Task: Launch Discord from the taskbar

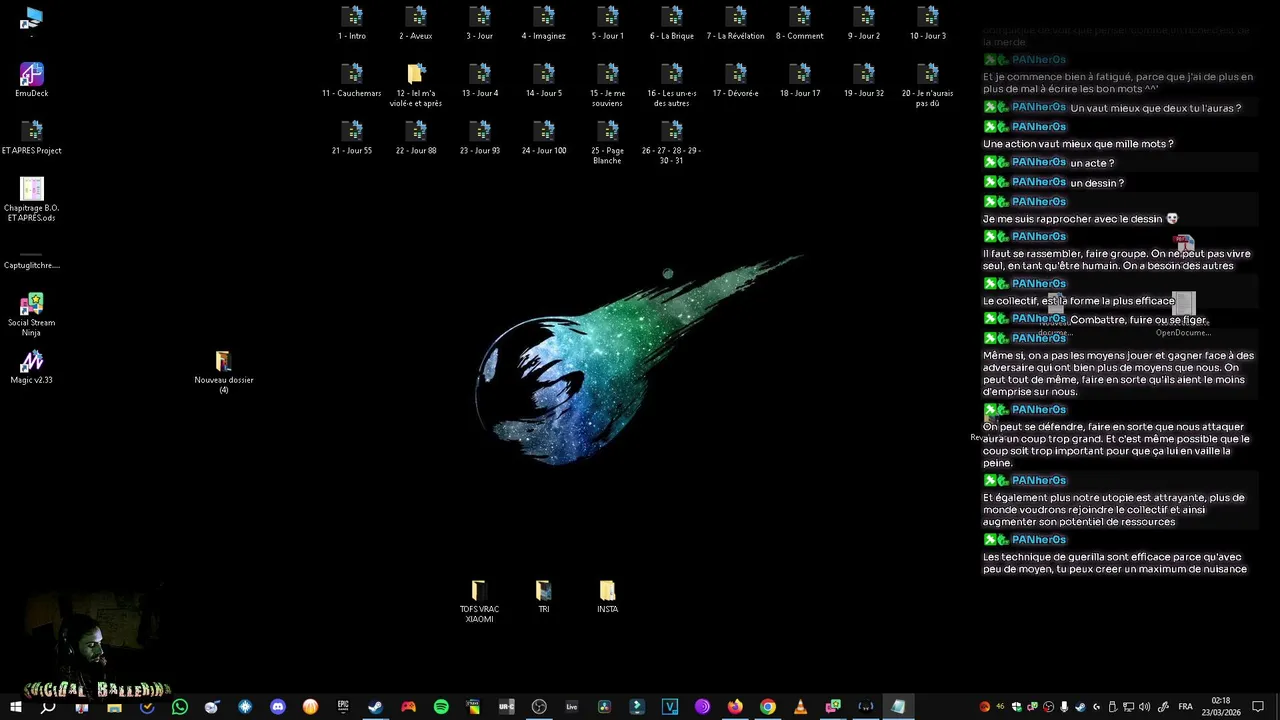Action: point(278,707)
